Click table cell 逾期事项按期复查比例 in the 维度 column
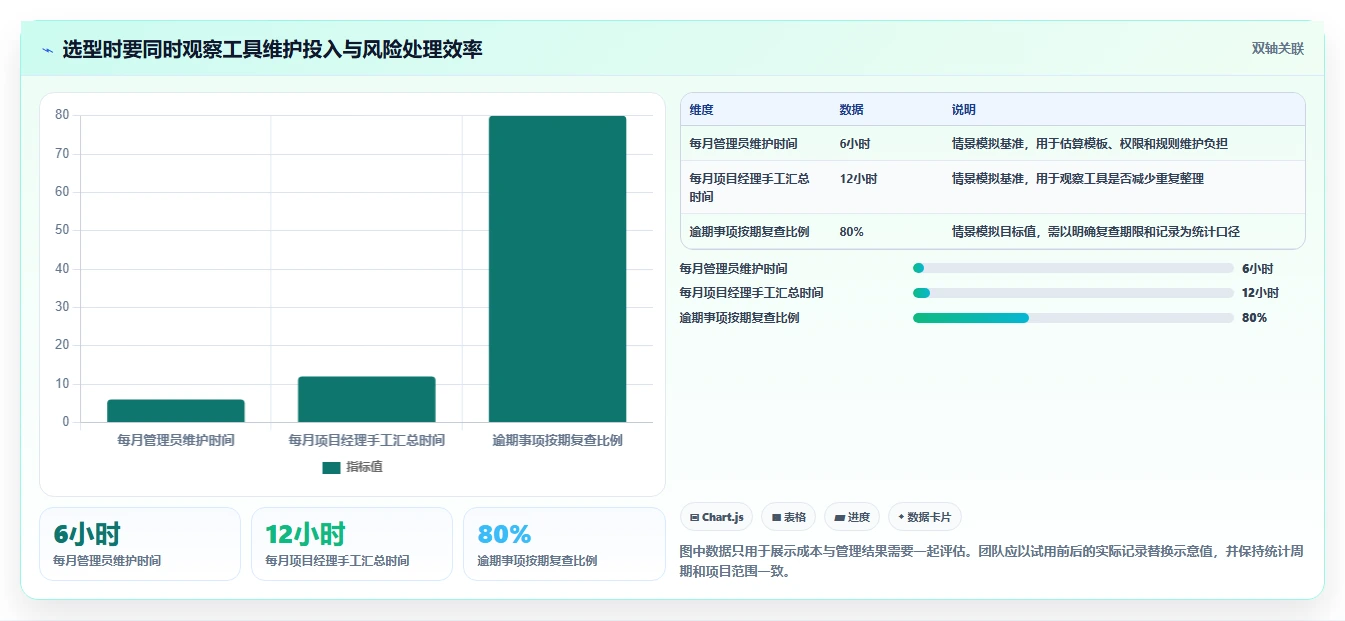The image size is (1345, 621). point(749,232)
